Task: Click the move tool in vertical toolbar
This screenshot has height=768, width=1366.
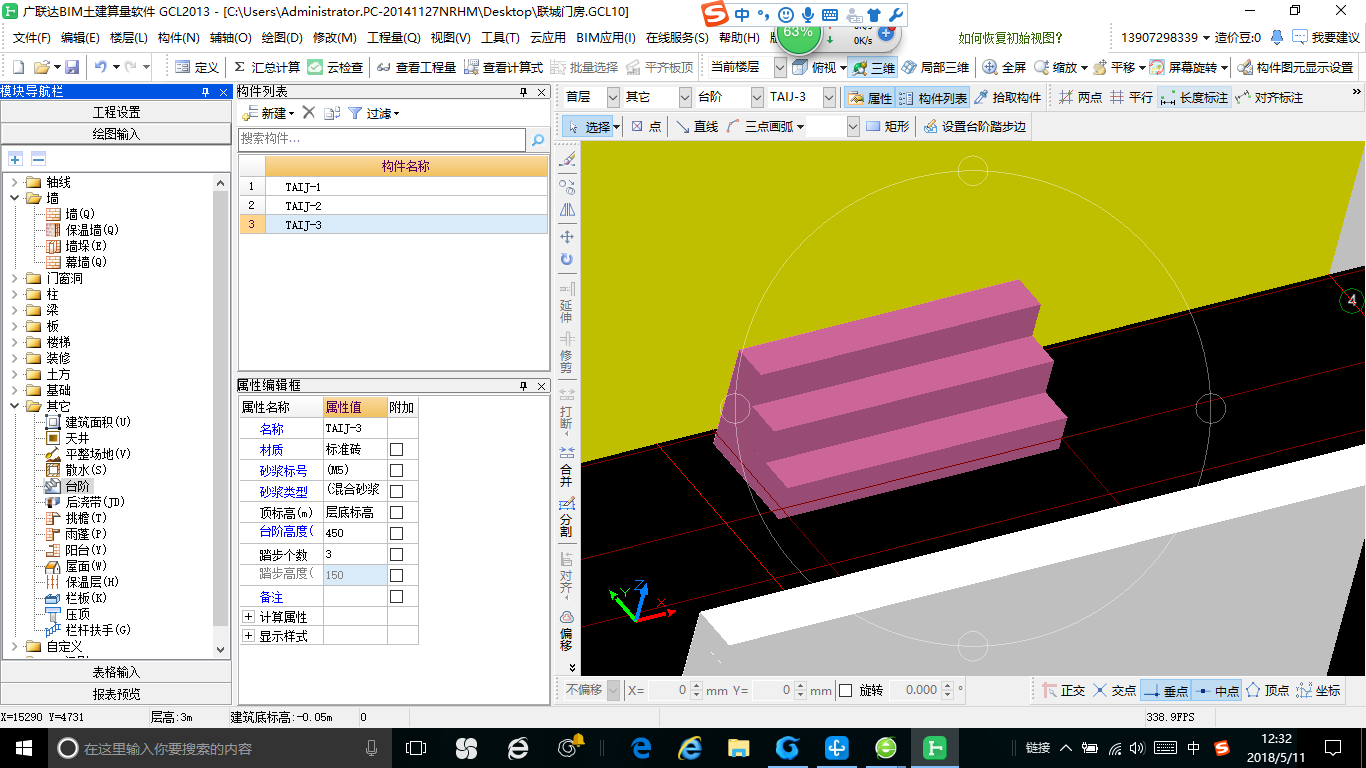Action: pos(567,236)
